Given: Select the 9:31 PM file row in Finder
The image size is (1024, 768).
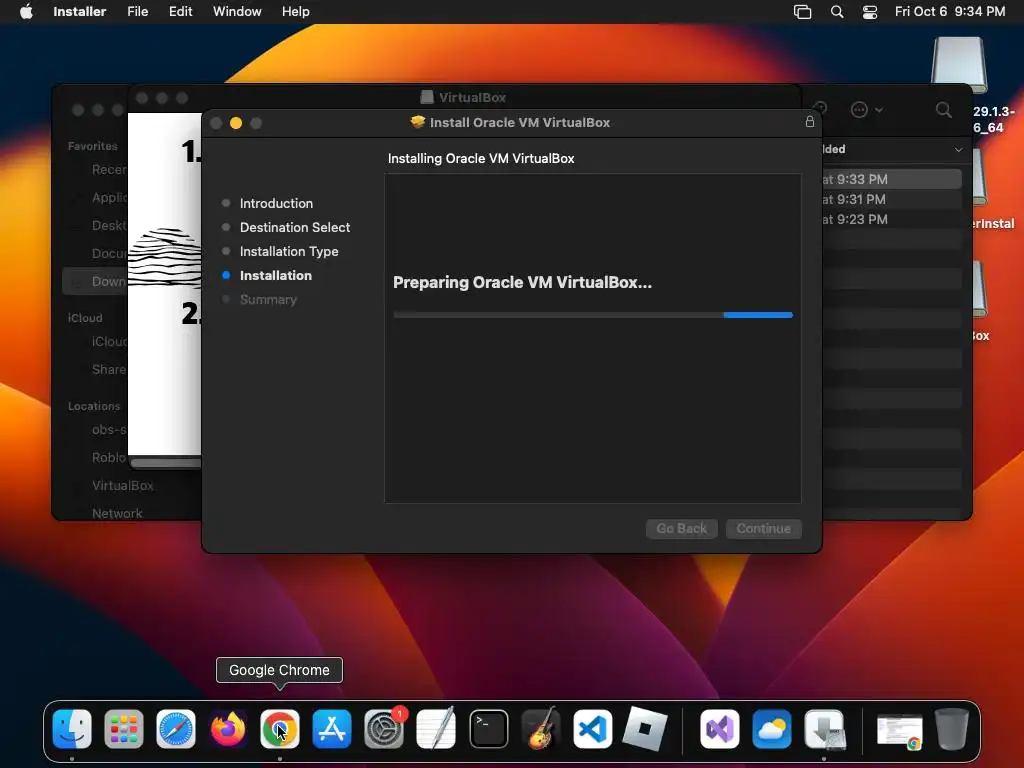Looking at the screenshot, I should click(x=891, y=199).
